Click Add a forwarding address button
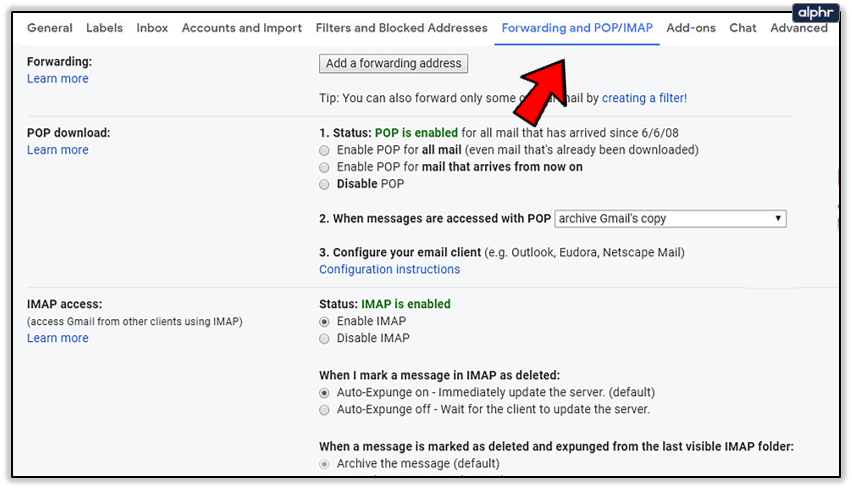The width and height of the screenshot is (852, 489). pyautogui.click(x=393, y=63)
